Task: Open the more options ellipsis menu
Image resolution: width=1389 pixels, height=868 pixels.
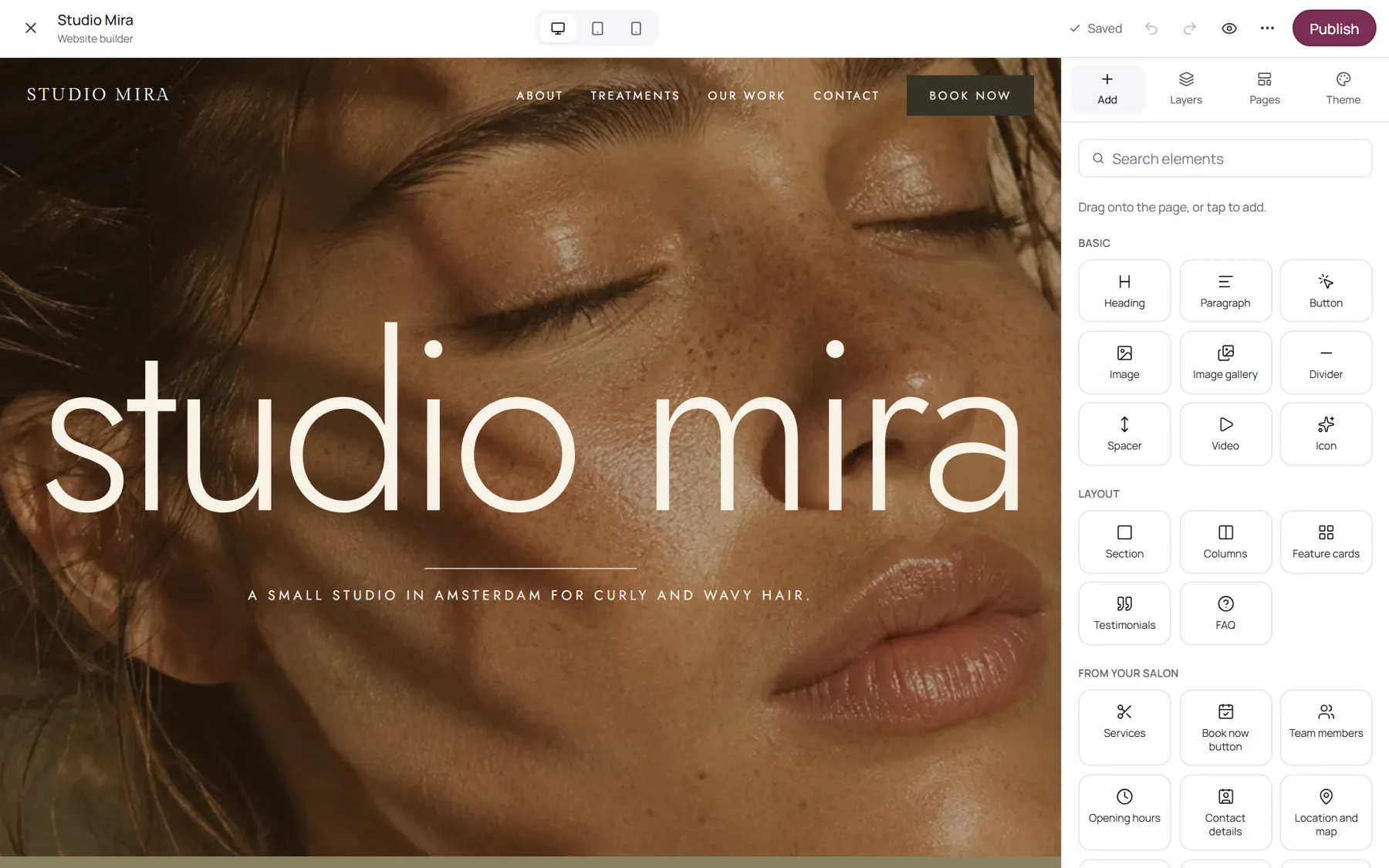Action: (1267, 29)
